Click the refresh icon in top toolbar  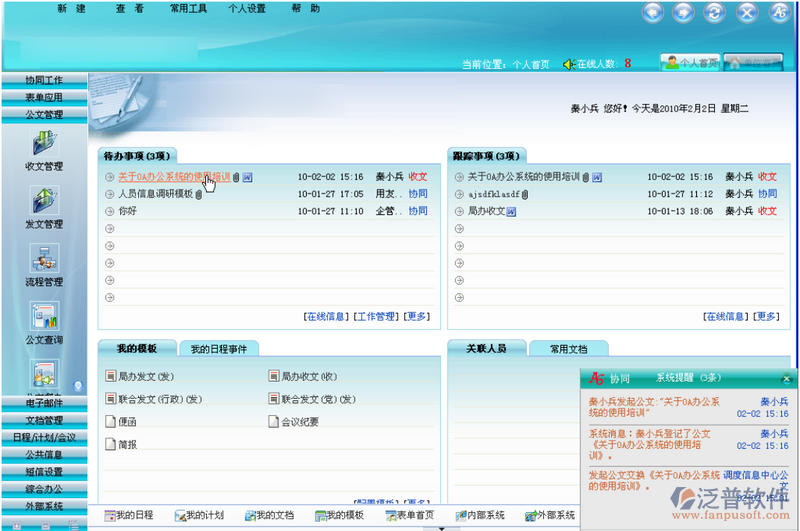click(714, 13)
